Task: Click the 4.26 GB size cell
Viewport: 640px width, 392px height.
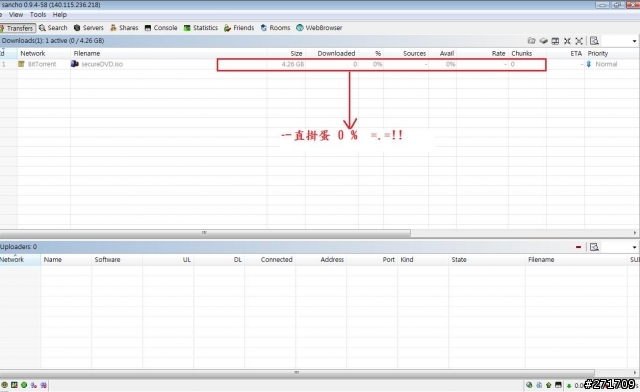Action: (293, 64)
